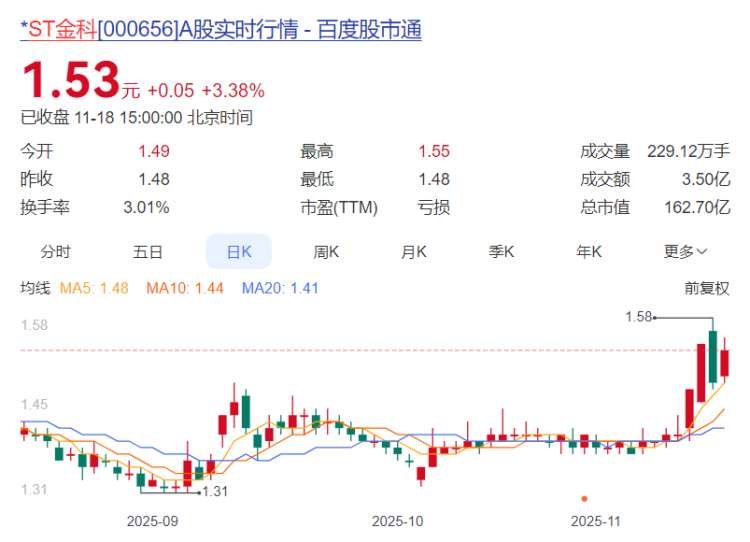Switch to the 五日 chart tab
This screenshot has height=542, width=750.
pos(147,252)
